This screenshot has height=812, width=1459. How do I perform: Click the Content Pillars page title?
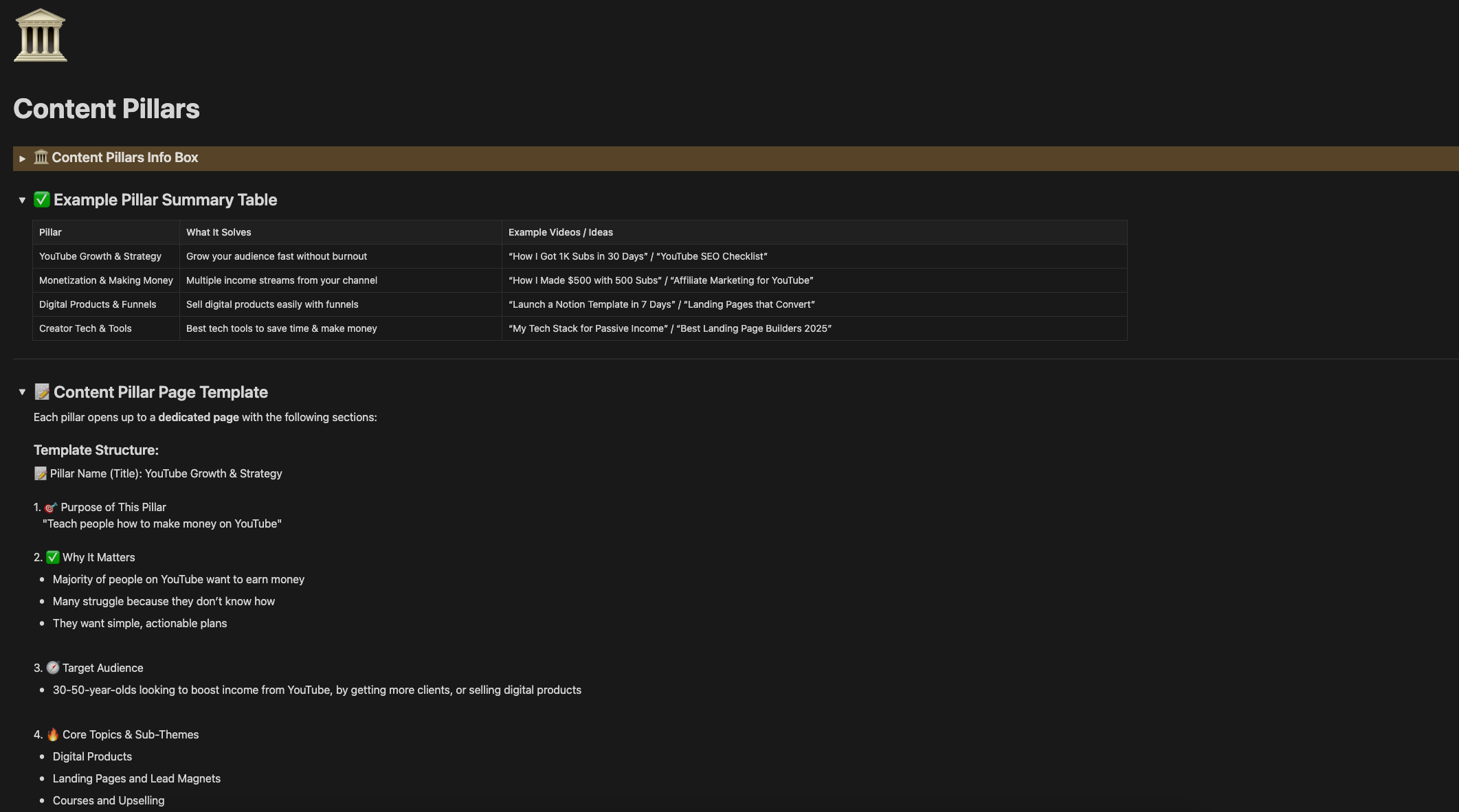click(x=107, y=109)
